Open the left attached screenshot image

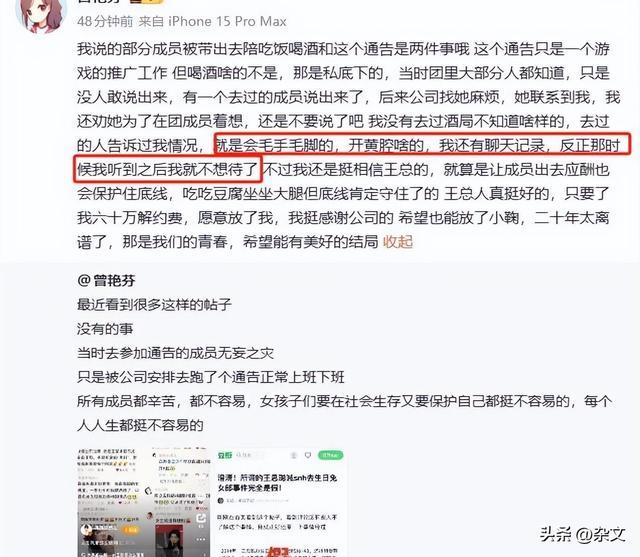click(x=144, y=502)
